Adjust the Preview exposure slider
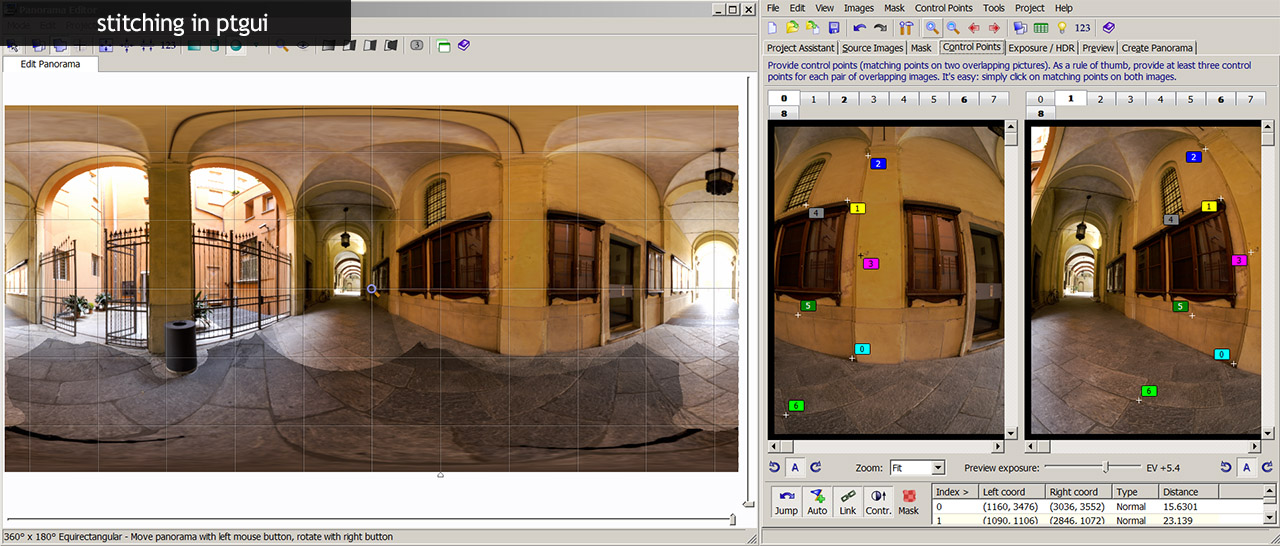The height and width of the screenshot is (546, 1280). pos(1105,467)
